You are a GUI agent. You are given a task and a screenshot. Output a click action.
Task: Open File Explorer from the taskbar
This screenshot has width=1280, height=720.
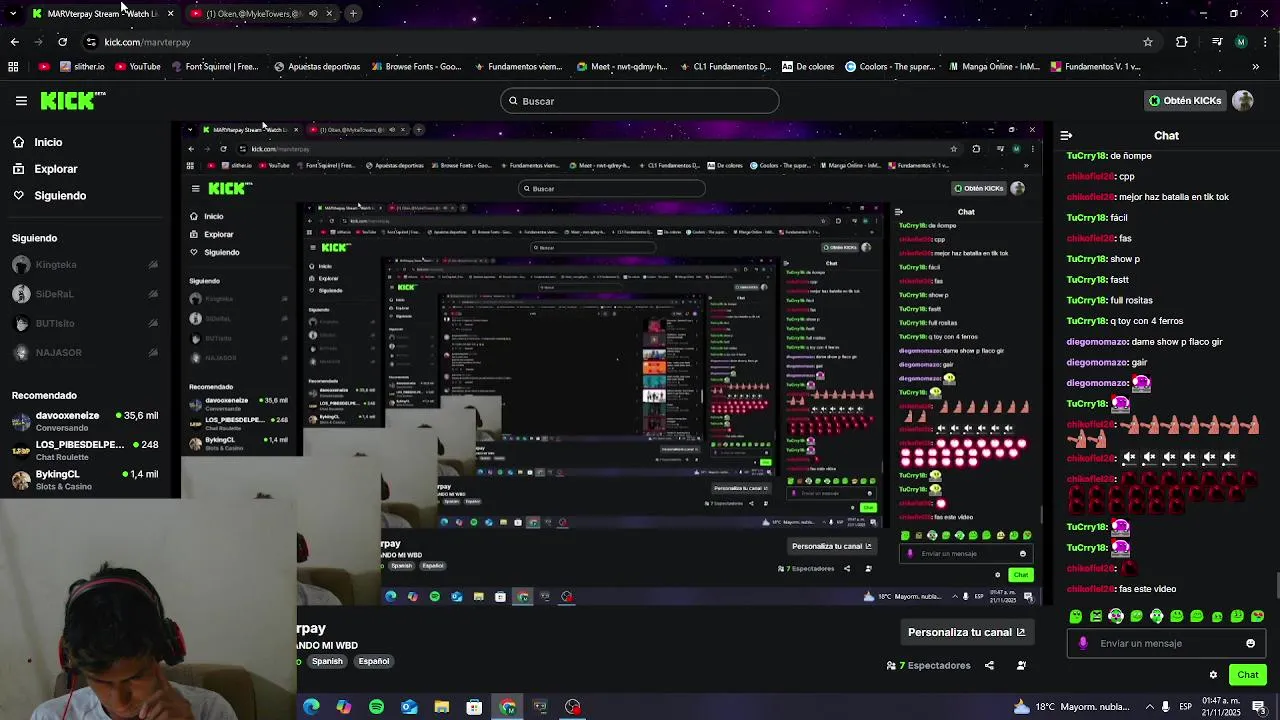point(442,707)
